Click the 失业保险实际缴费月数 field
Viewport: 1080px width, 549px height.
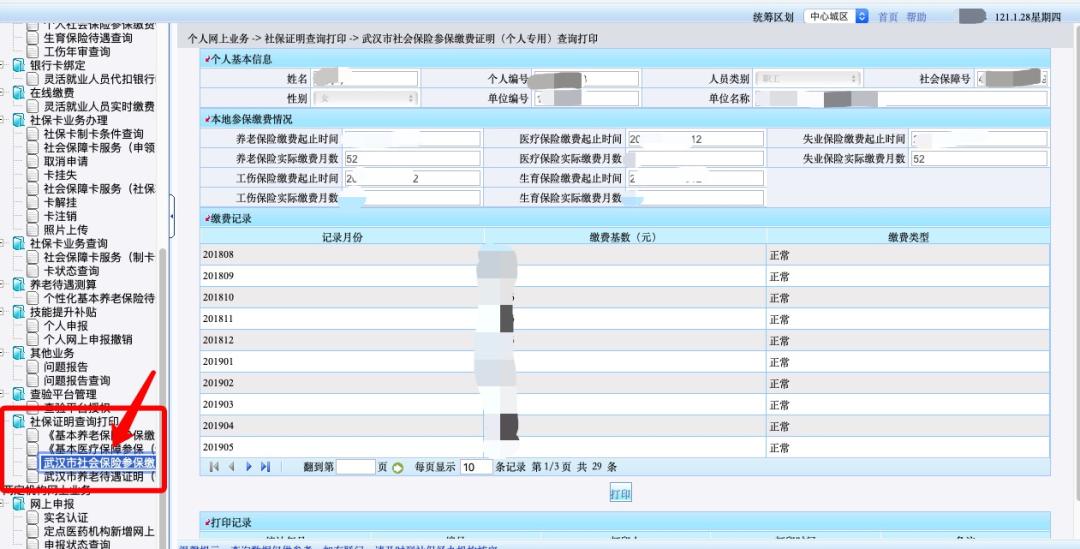[979, 158]
